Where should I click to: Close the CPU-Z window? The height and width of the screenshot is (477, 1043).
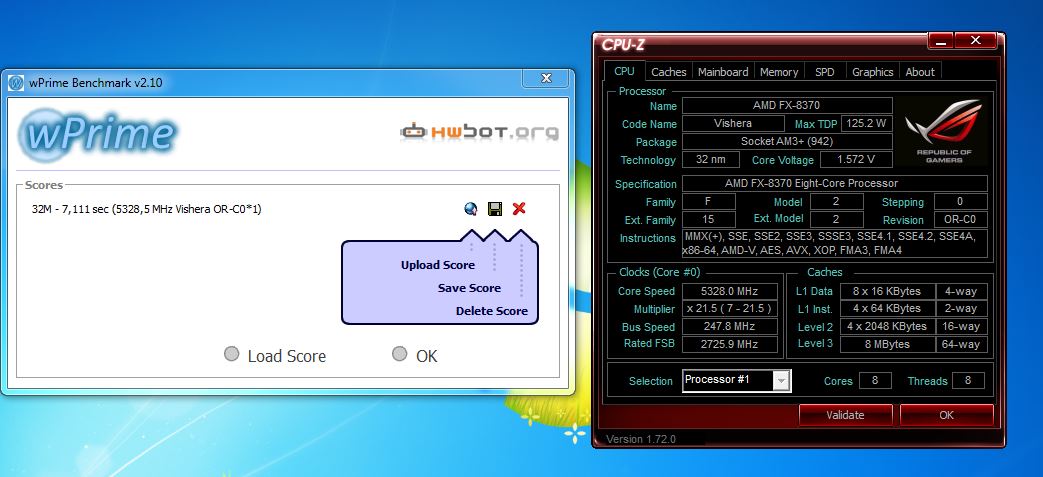(x=975, y=41)
